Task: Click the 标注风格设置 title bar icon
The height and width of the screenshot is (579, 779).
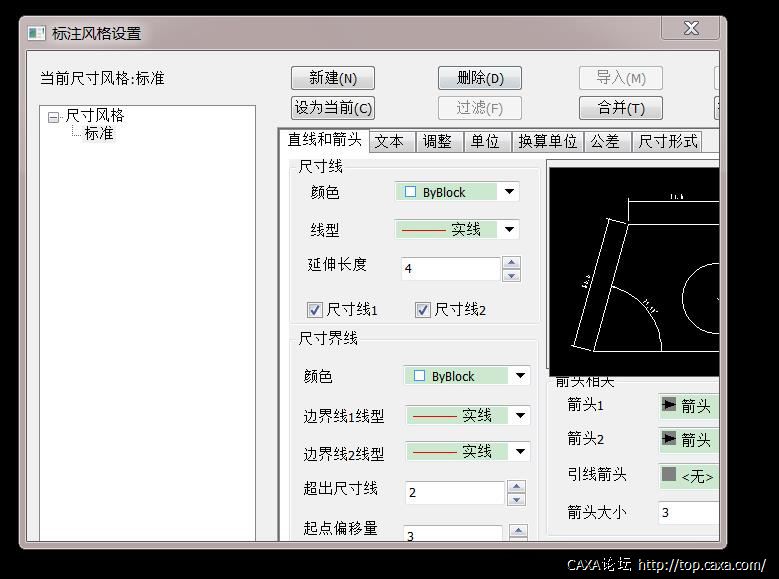Action: click(36, 33)
